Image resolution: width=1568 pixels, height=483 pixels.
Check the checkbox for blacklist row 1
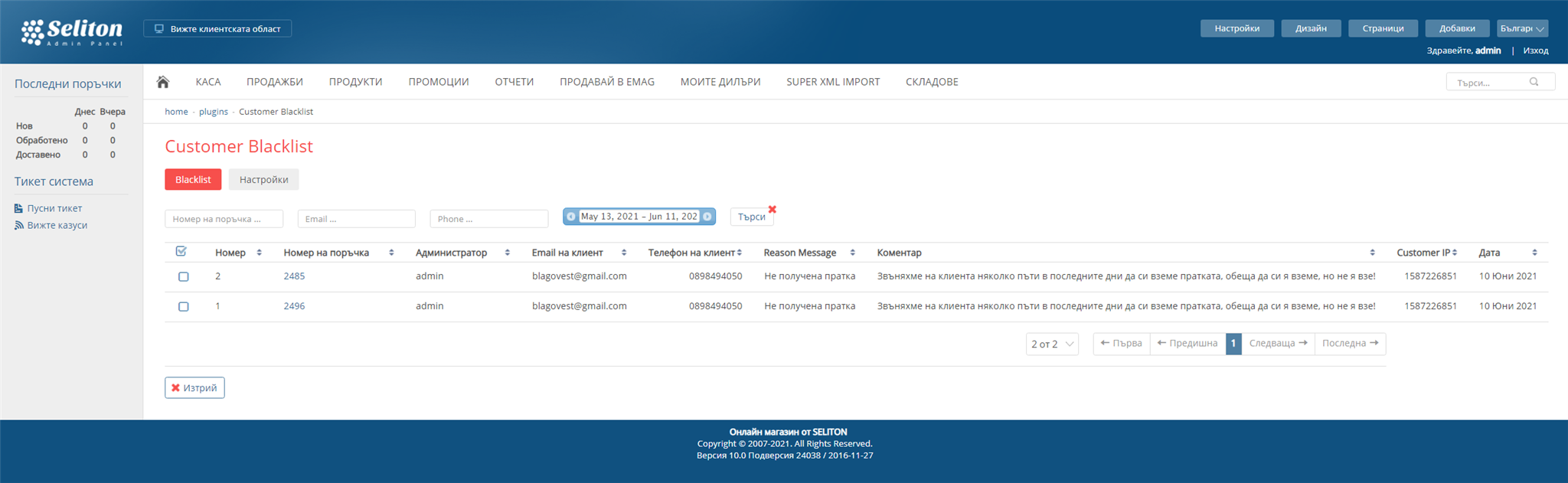(184, 306)
